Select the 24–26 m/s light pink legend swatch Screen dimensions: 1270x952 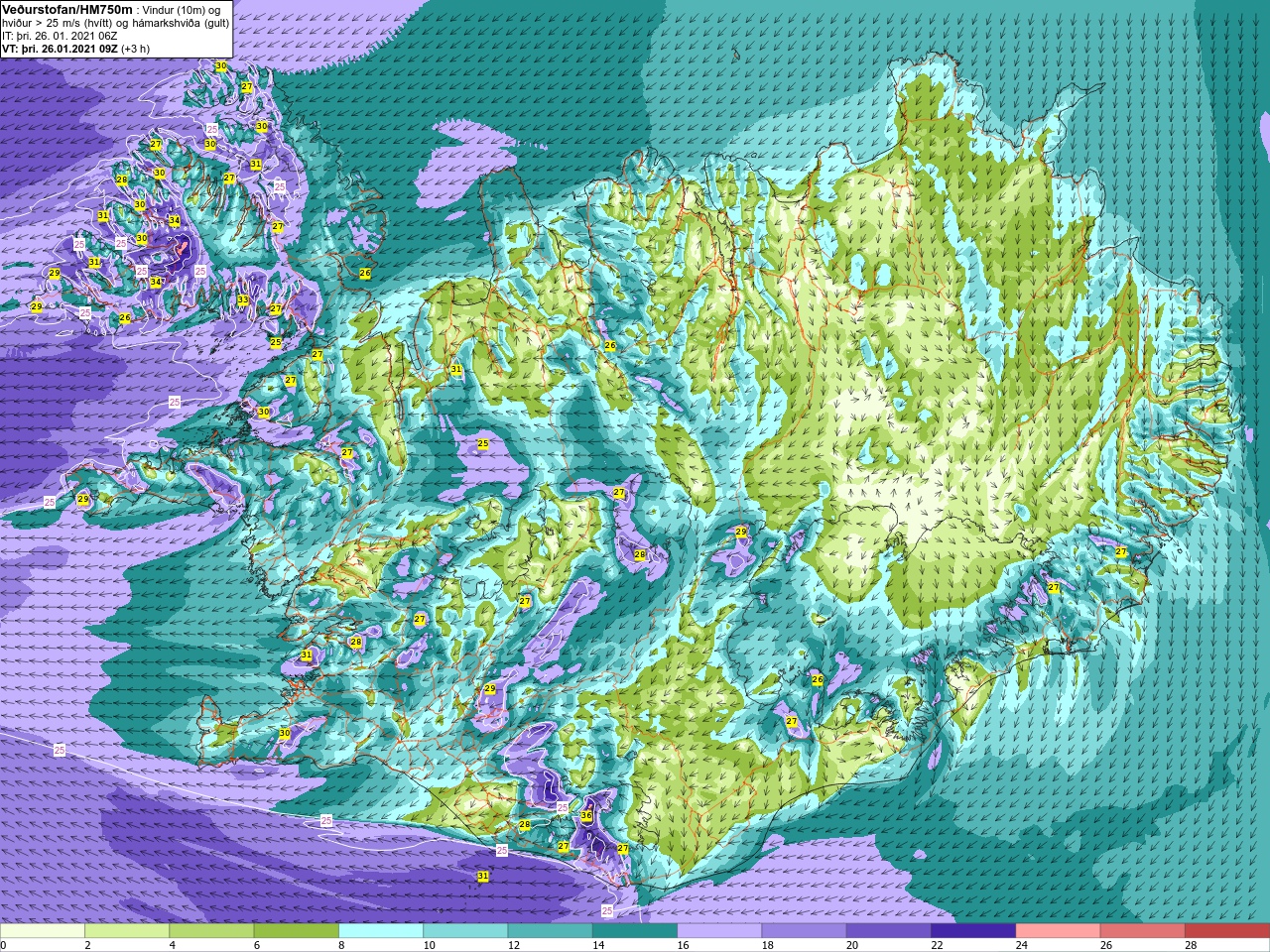pos(1058,931)
